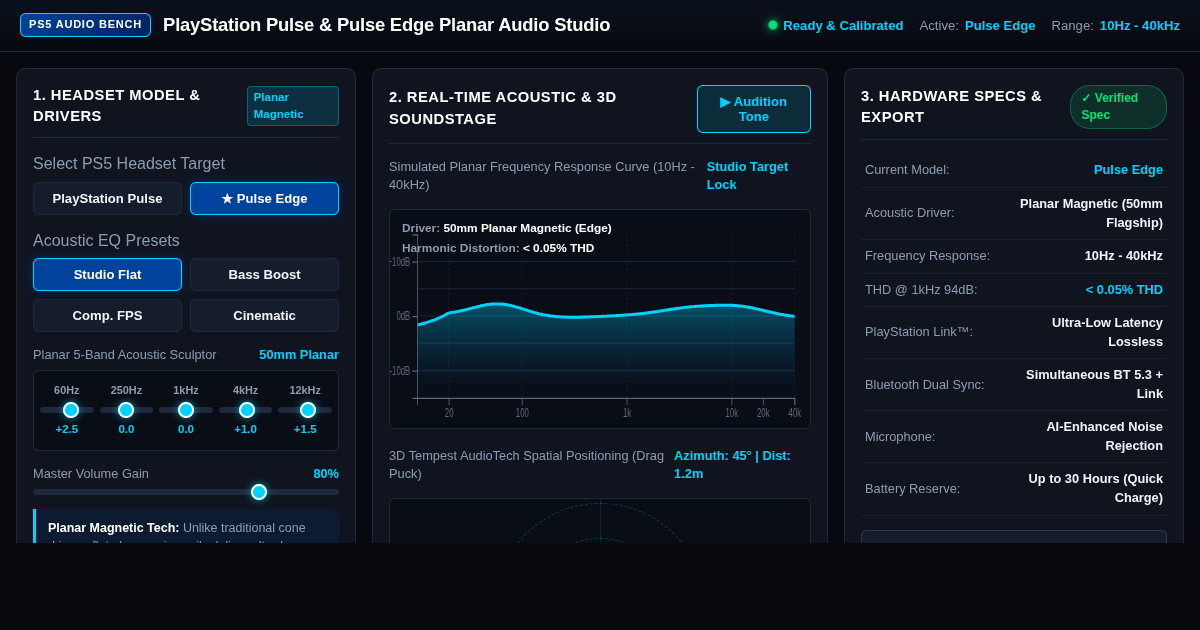This screenshot has width=1200, height=630.
Task: Click the 50mm Planar label
Action: (299, 355)
